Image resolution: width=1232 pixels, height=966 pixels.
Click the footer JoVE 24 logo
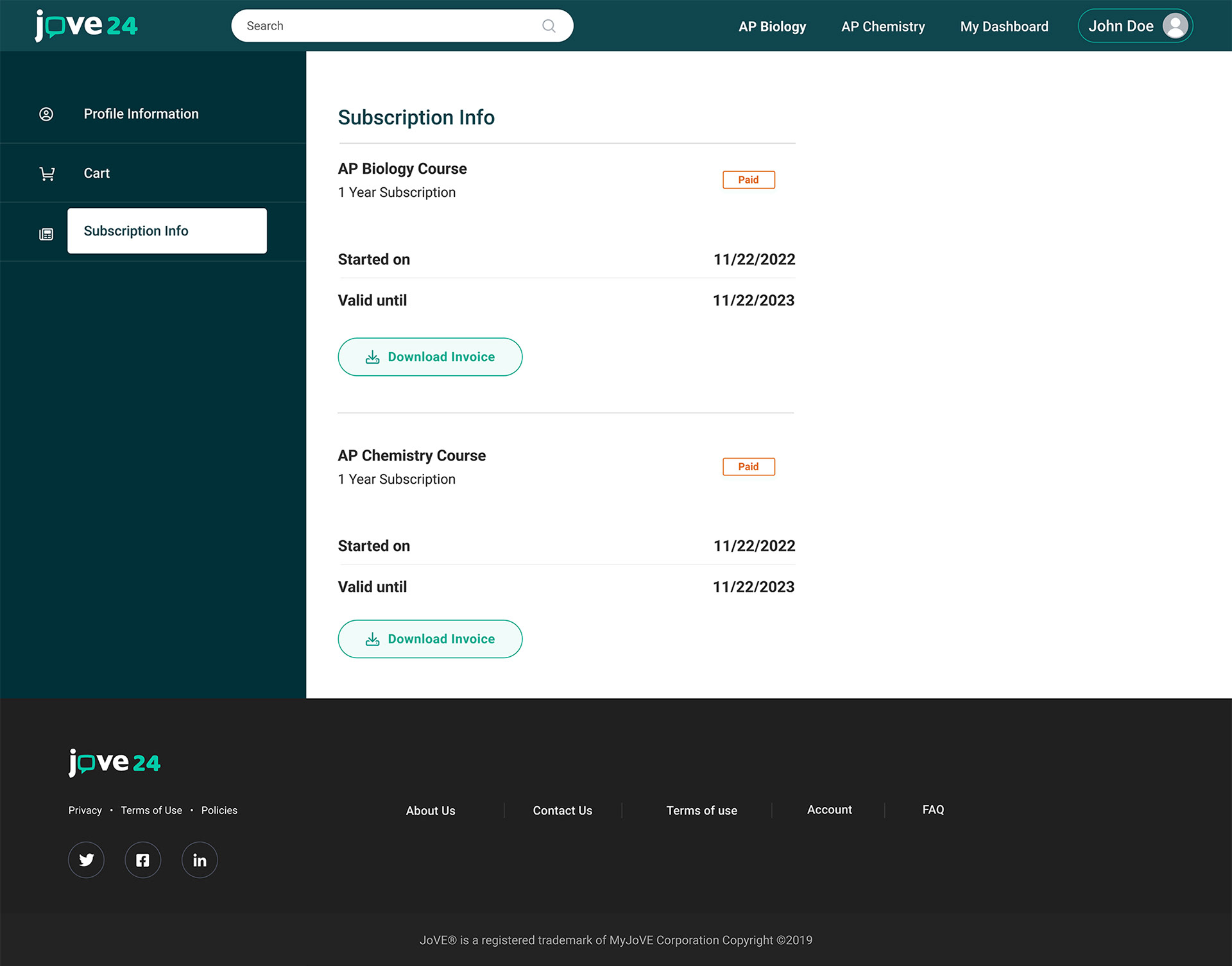[x=114, y=762]
